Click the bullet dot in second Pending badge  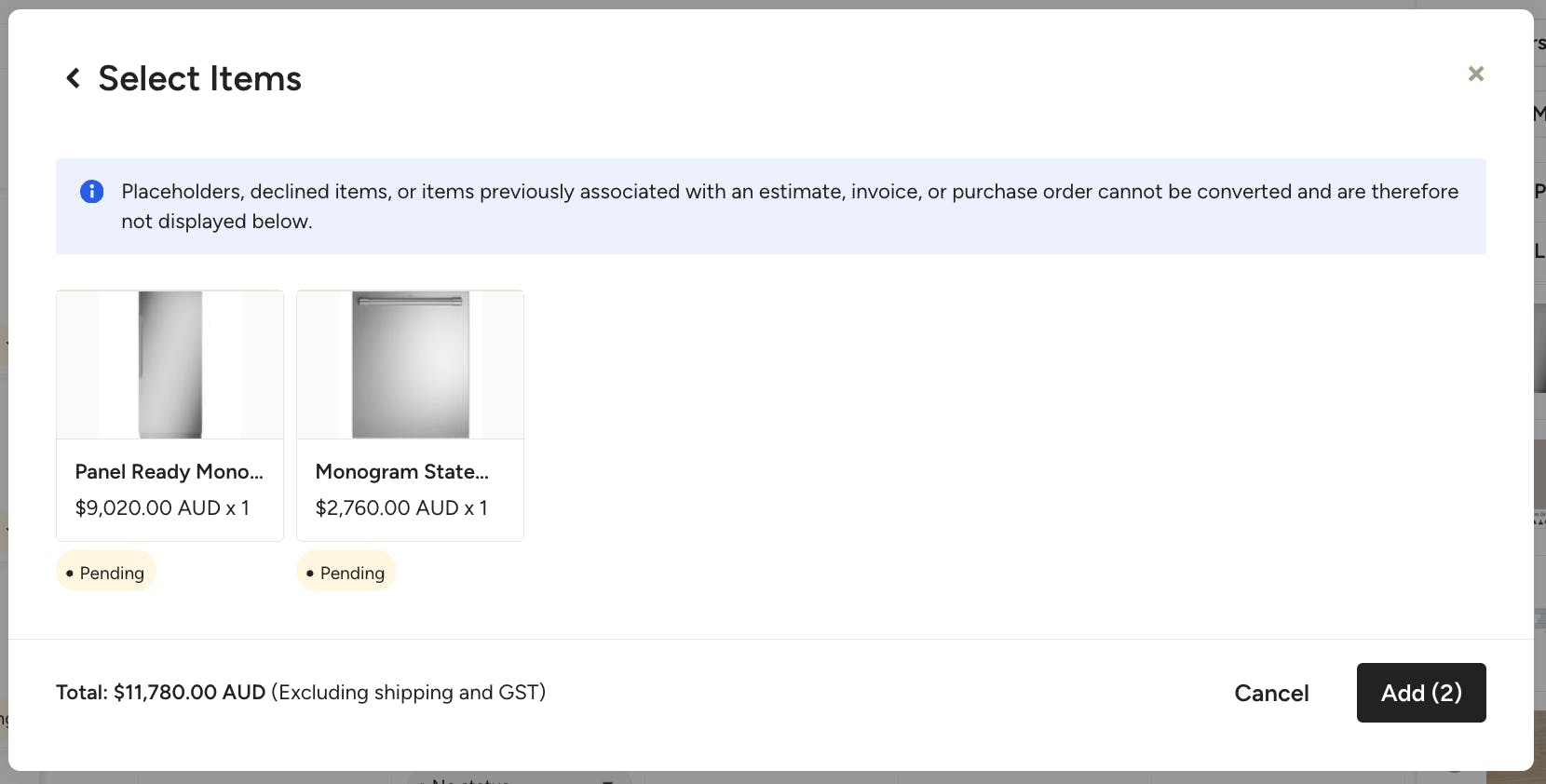tap(310, 574)
